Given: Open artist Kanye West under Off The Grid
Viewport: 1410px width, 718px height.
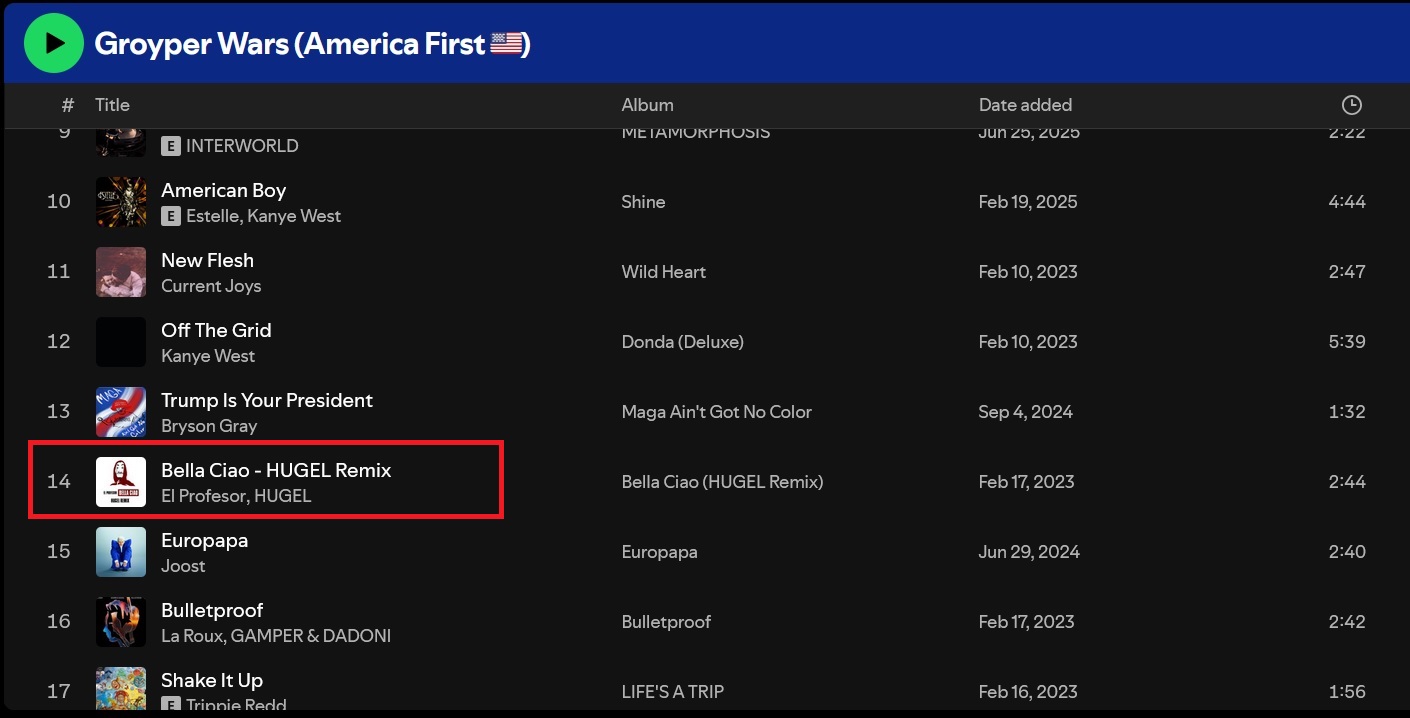Looking at the screenshot, I should 208,356.
